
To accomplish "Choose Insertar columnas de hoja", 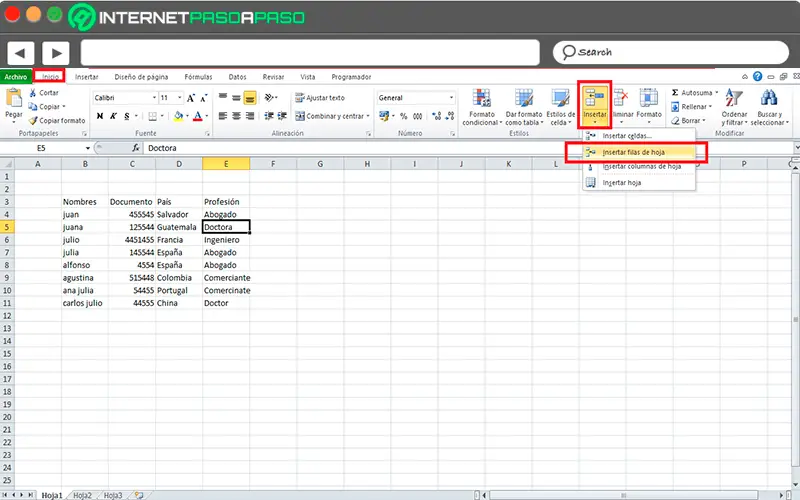I will [x=639, y=167].
